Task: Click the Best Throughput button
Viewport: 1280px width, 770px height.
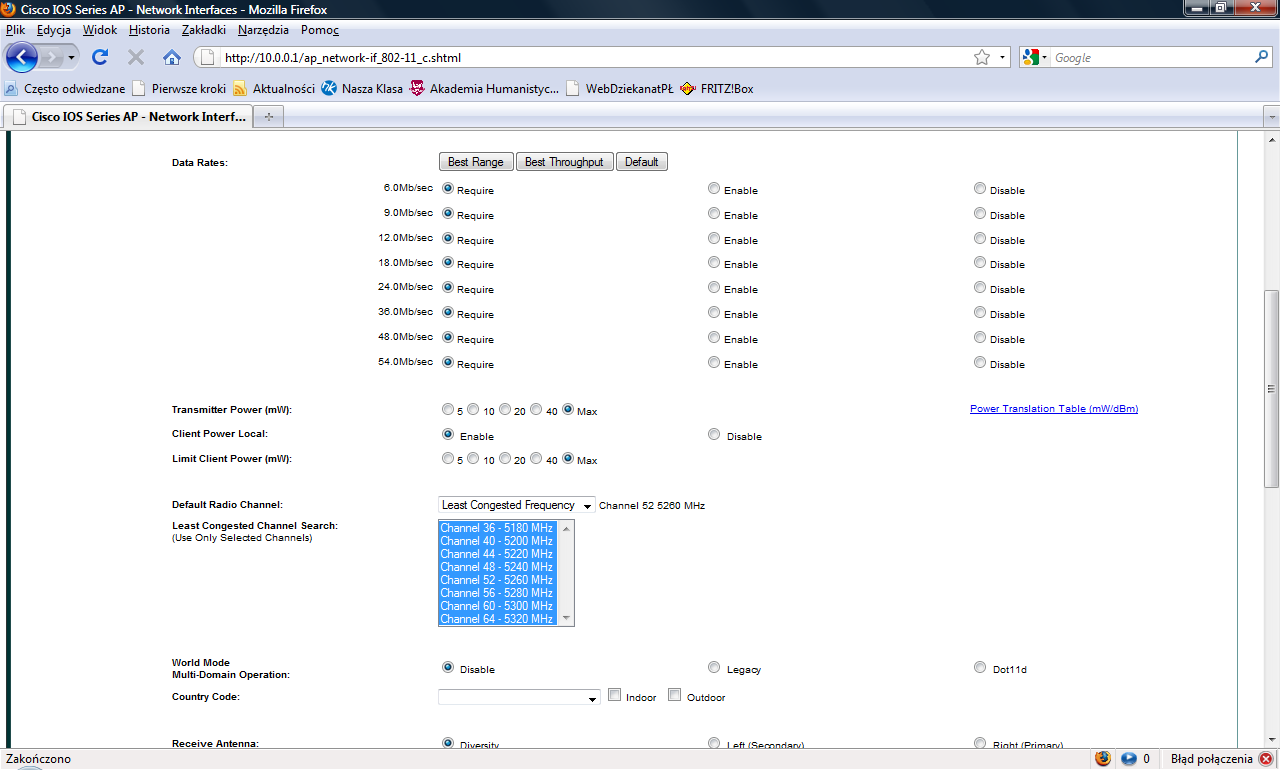Action: (x=565, y=162)
